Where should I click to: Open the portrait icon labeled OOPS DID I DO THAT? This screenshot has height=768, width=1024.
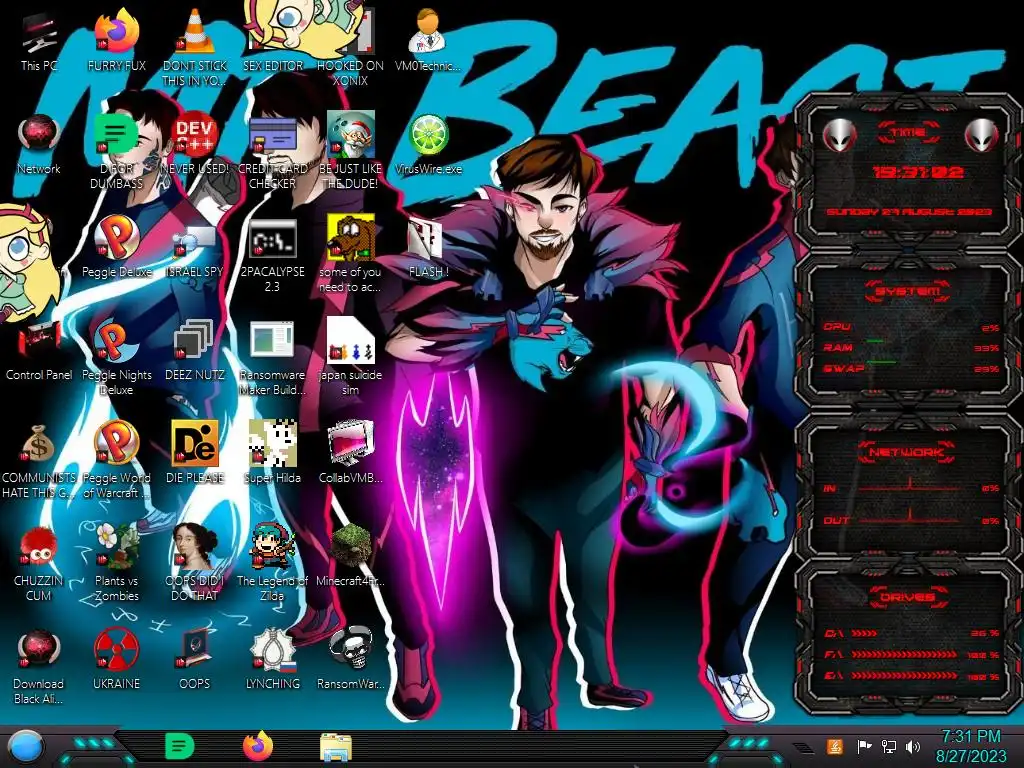click(195, 547)
